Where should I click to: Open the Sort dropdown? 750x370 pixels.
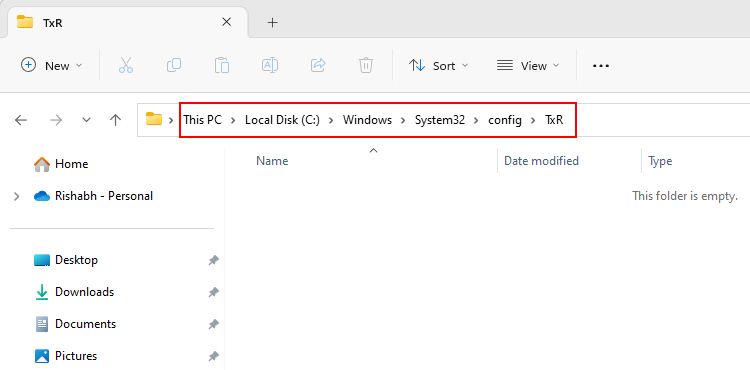439,65
